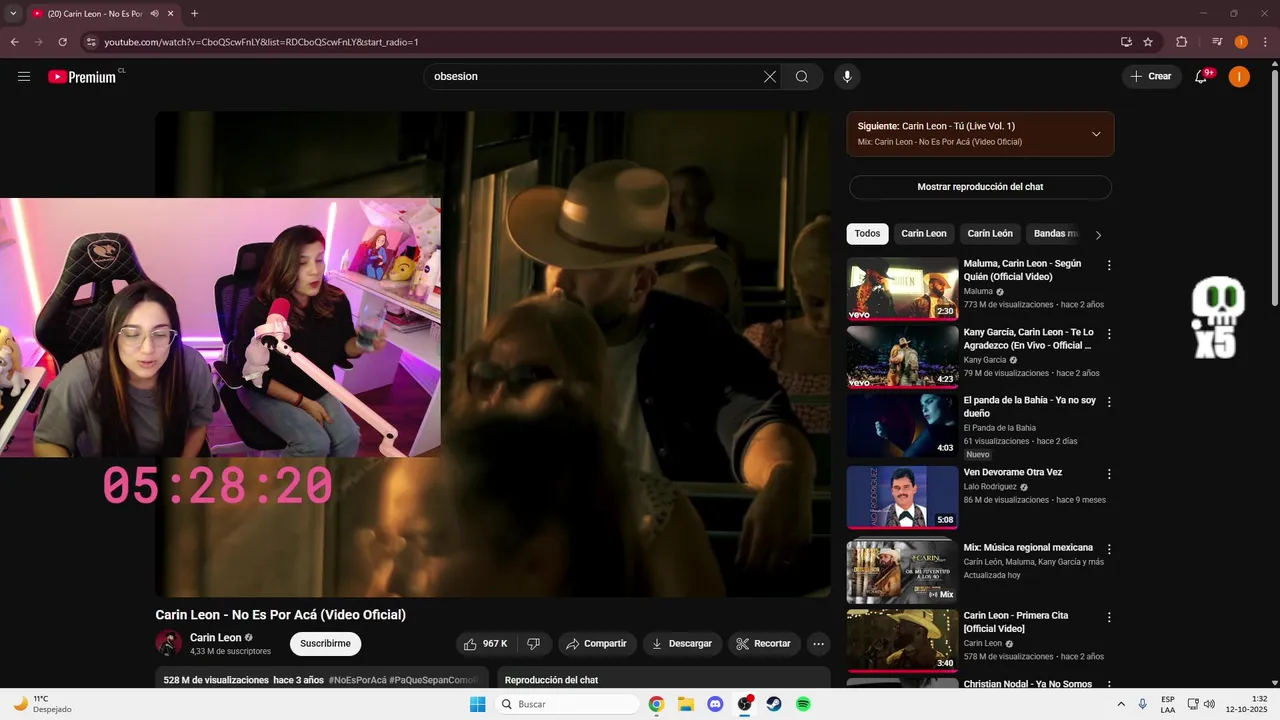The width and height of the screenshot is (1280, 720).
Task: Open the Chrome tab search dropdown
Action: (13, 14)
